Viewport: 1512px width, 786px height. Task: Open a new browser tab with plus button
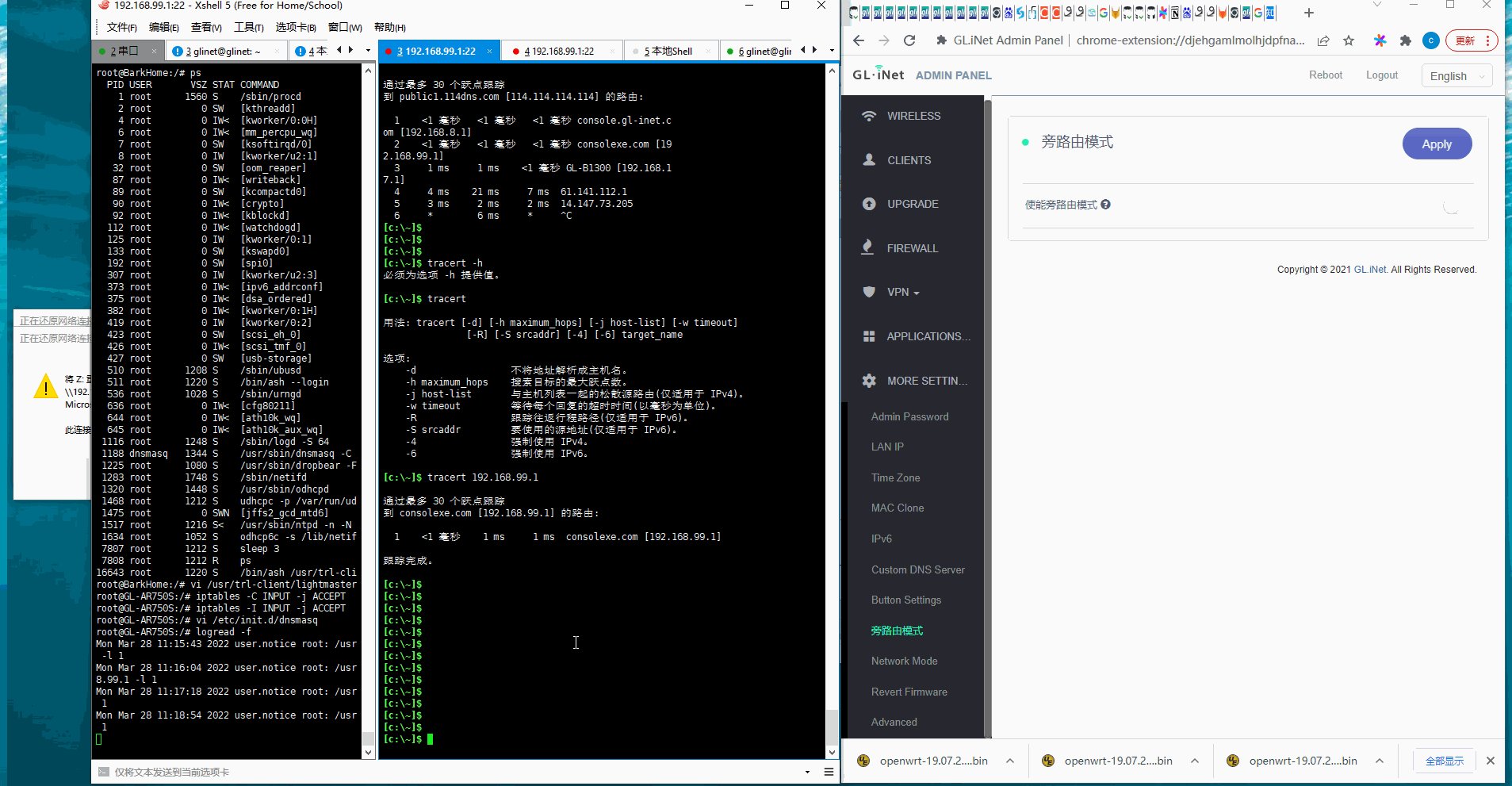1309,13
